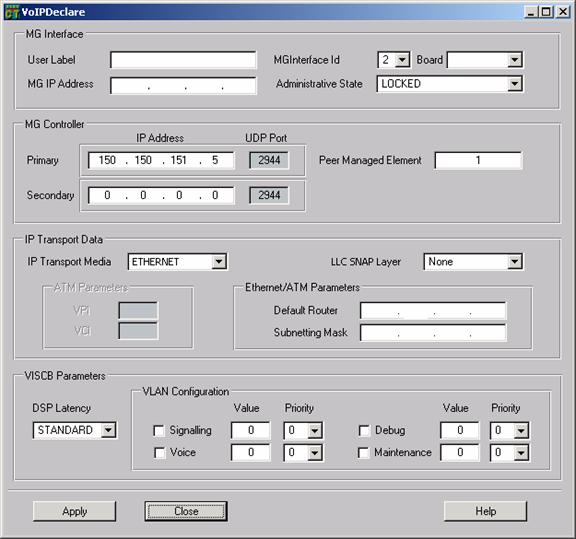Expand the Board selection dropdown

[515, 60]
